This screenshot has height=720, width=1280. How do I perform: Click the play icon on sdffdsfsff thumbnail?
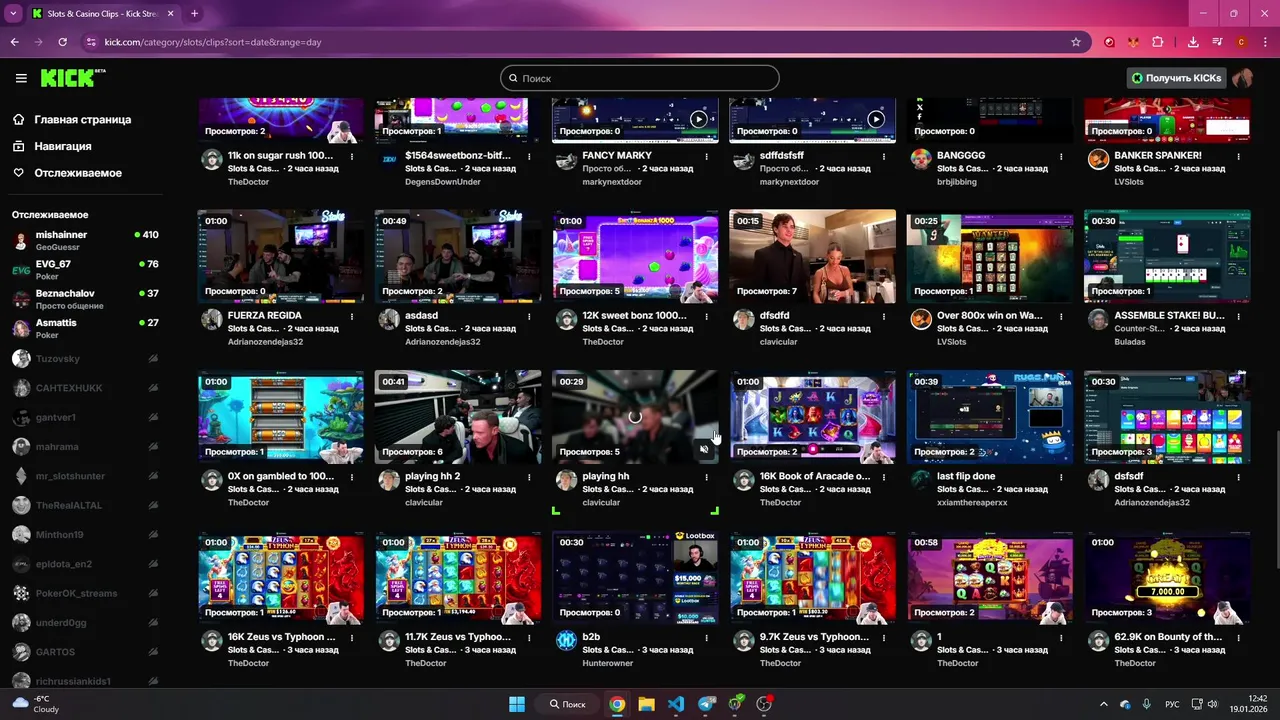tap(875, 119)
